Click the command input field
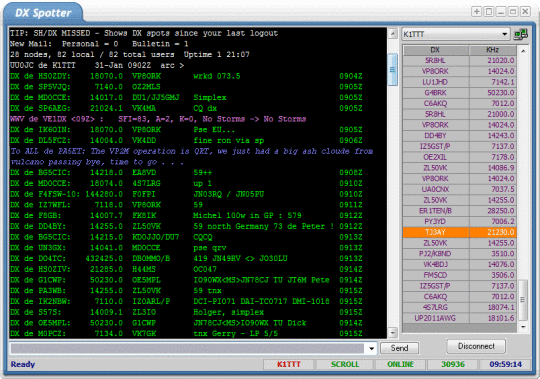540x379 pixels. point(187,348)
